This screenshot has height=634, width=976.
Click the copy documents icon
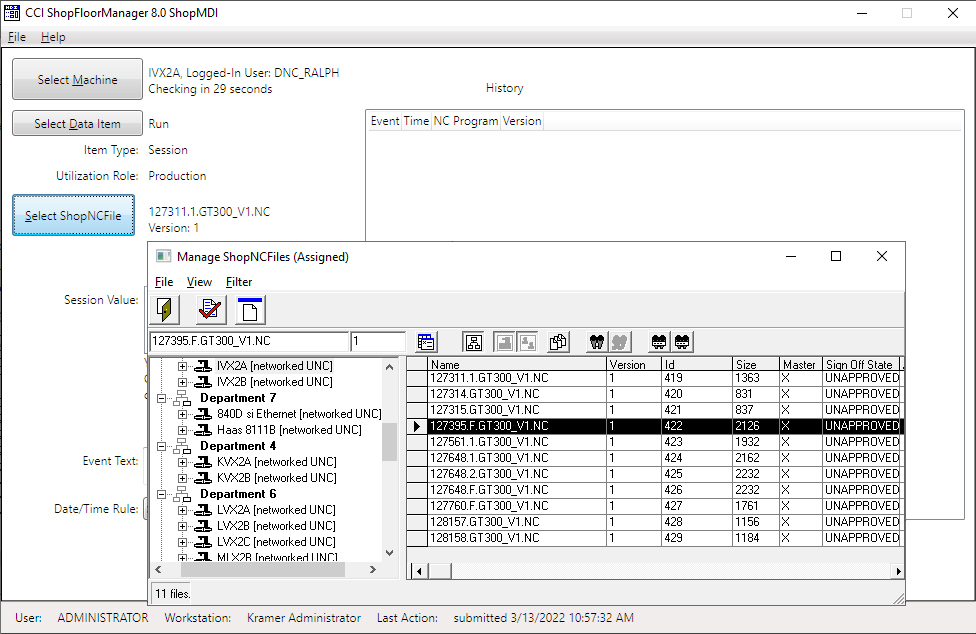click(x=559, y=342)
